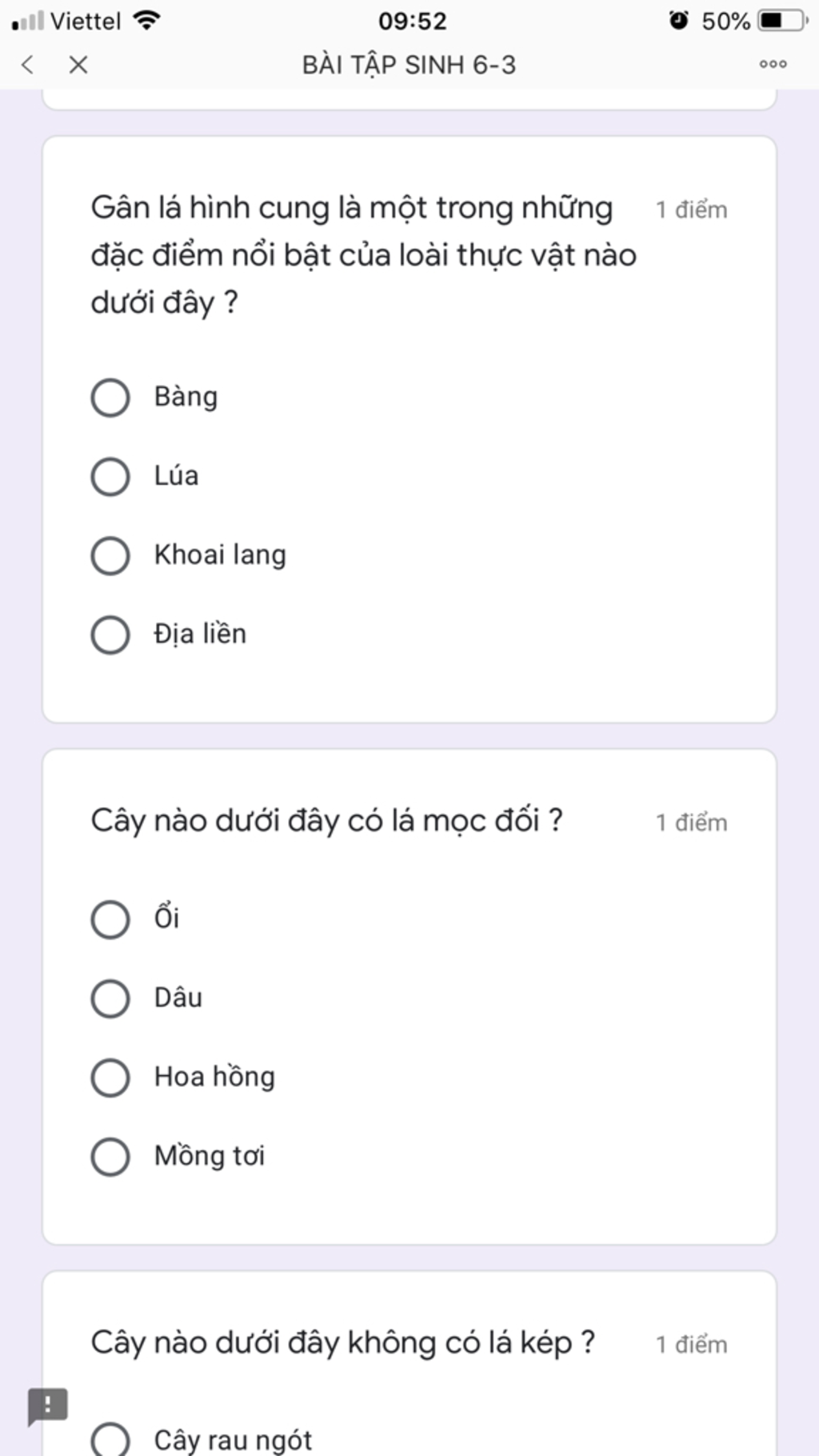
Task: Select the Ổi radio button
Action: pyautogui.click(x=110, y=919)
